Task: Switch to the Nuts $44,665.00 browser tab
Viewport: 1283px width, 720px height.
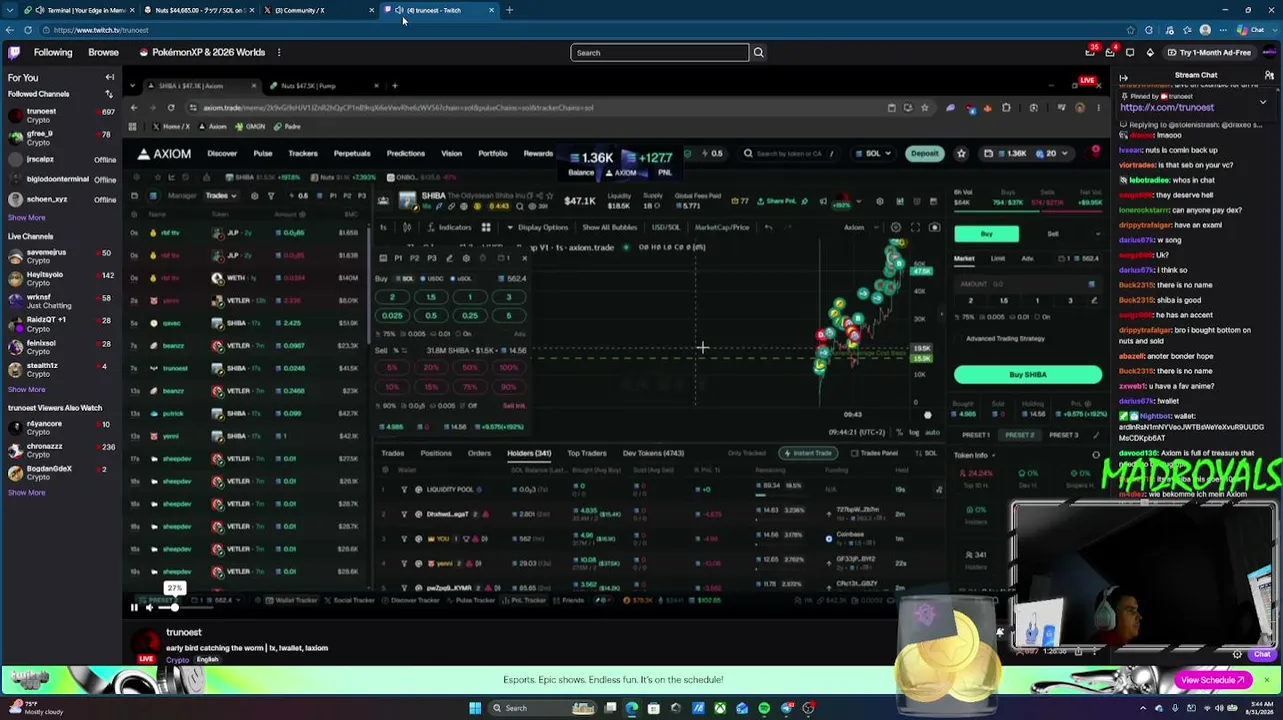Action: [x=197, y=10]
